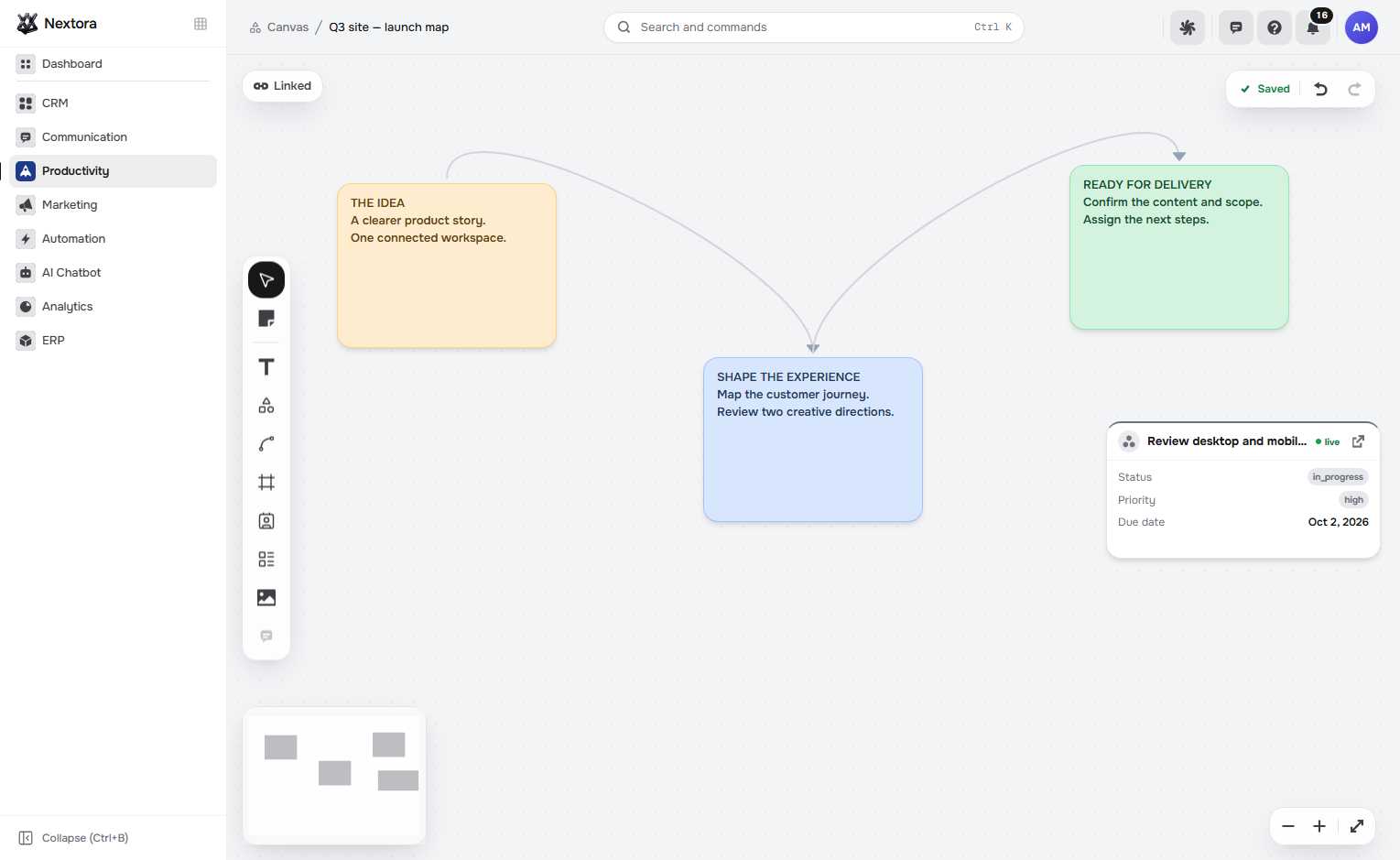Zoom out of the canvas
The image size is (1400, 860).
(1288, 826)
